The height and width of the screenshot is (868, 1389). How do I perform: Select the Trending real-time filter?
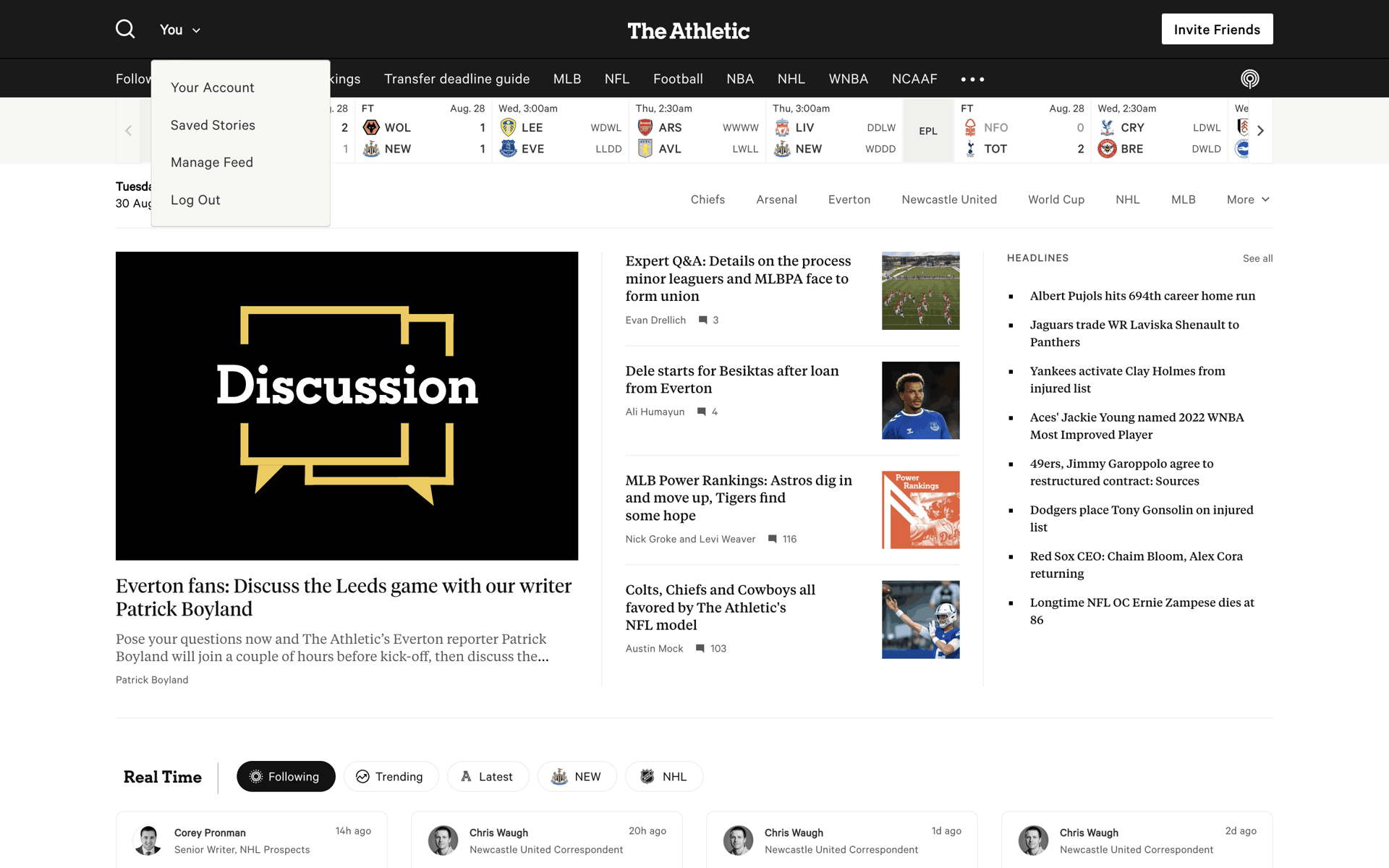(x=391, y=776)
